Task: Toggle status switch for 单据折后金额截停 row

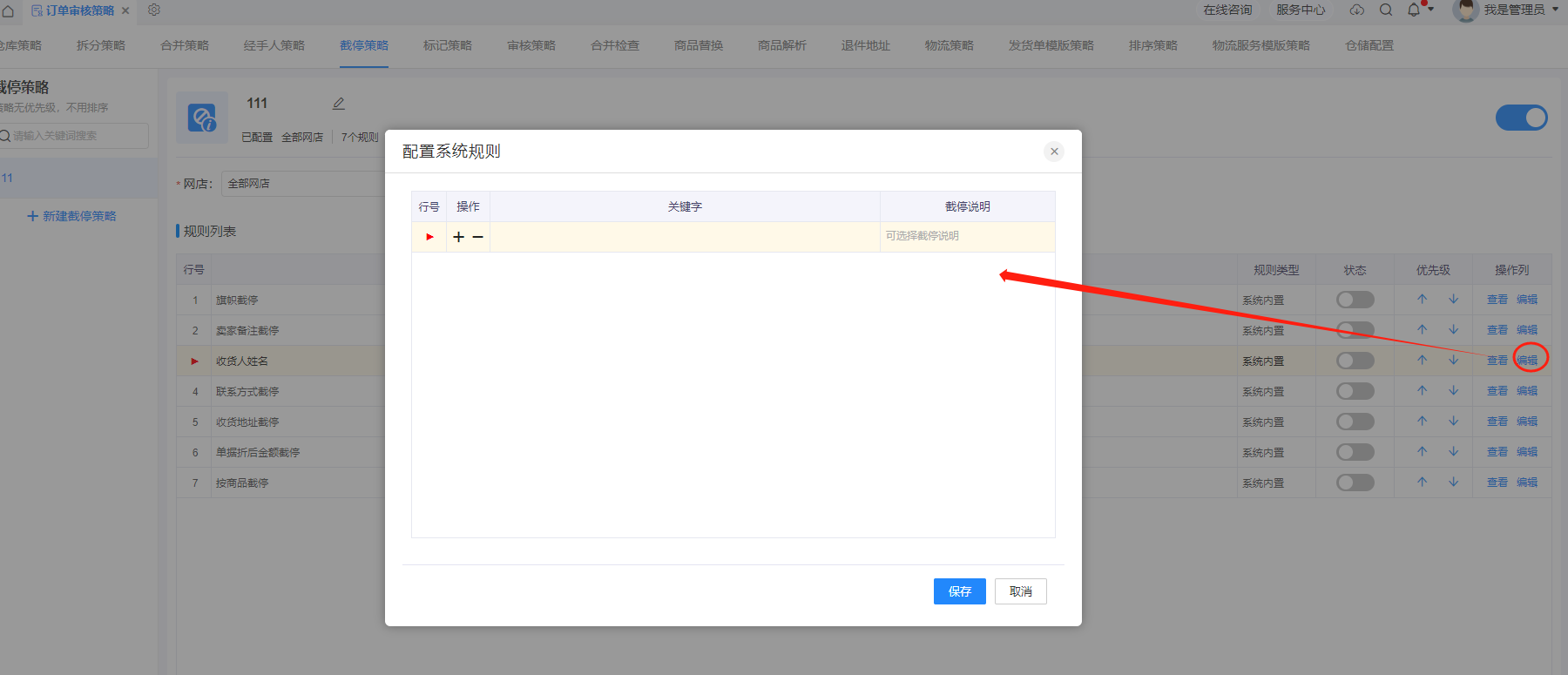Action: [1355, 452]
